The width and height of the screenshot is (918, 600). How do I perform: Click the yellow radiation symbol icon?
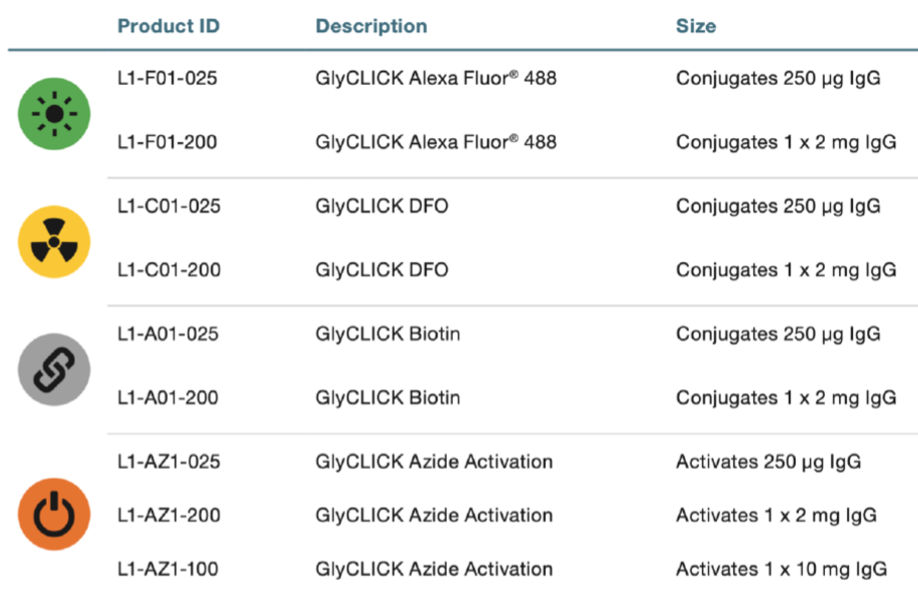[54, 241]
